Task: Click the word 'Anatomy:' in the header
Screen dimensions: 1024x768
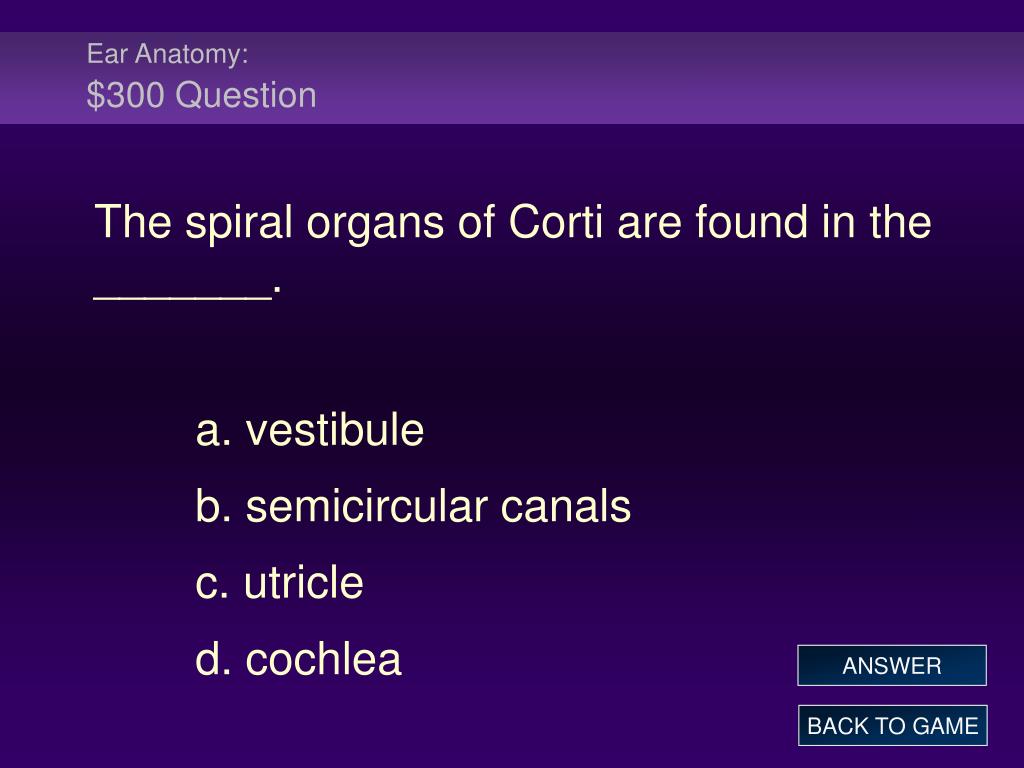Action: click(x=192, y=55)
